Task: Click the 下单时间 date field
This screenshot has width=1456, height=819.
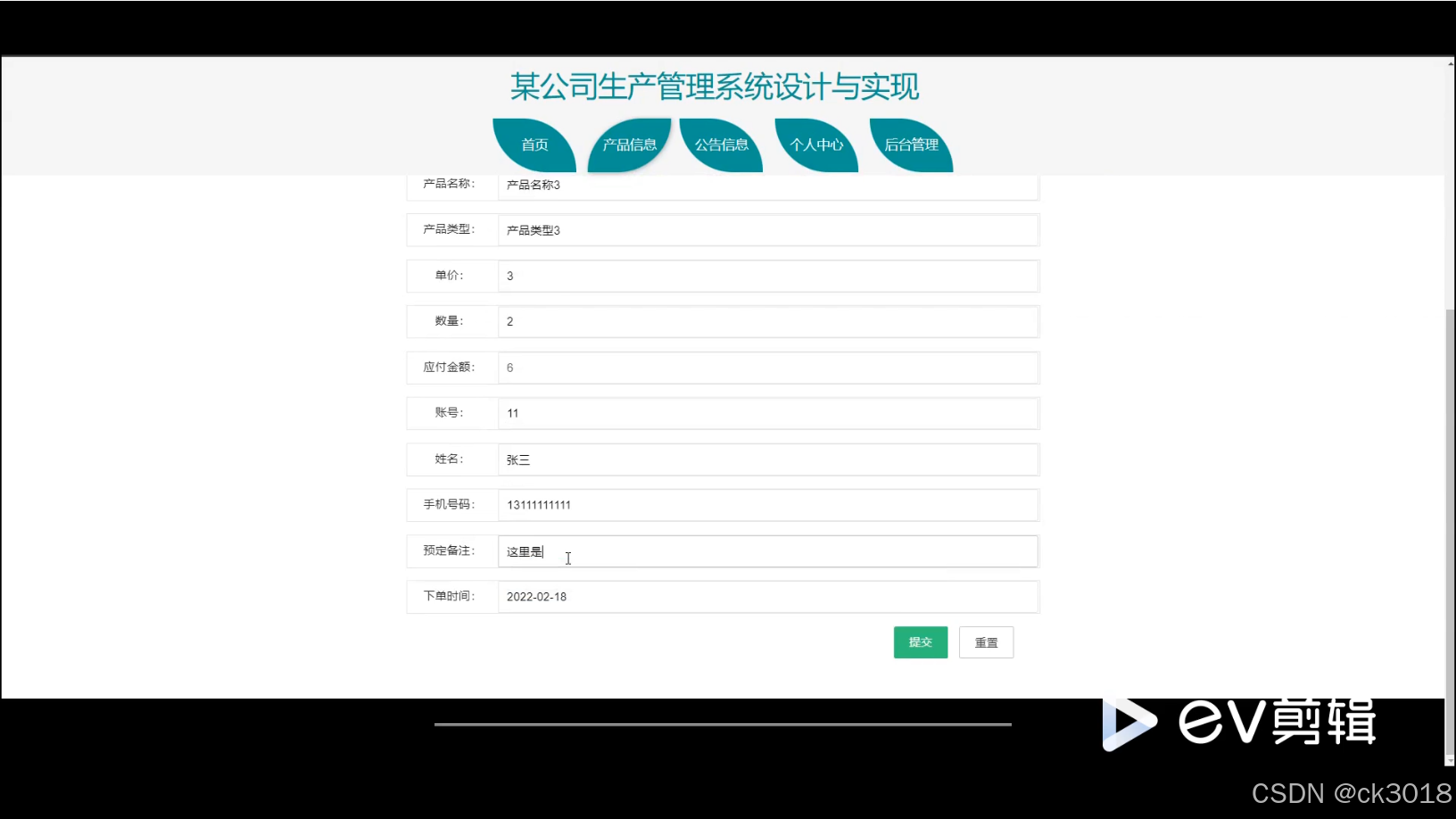Action: click(767, 596)
